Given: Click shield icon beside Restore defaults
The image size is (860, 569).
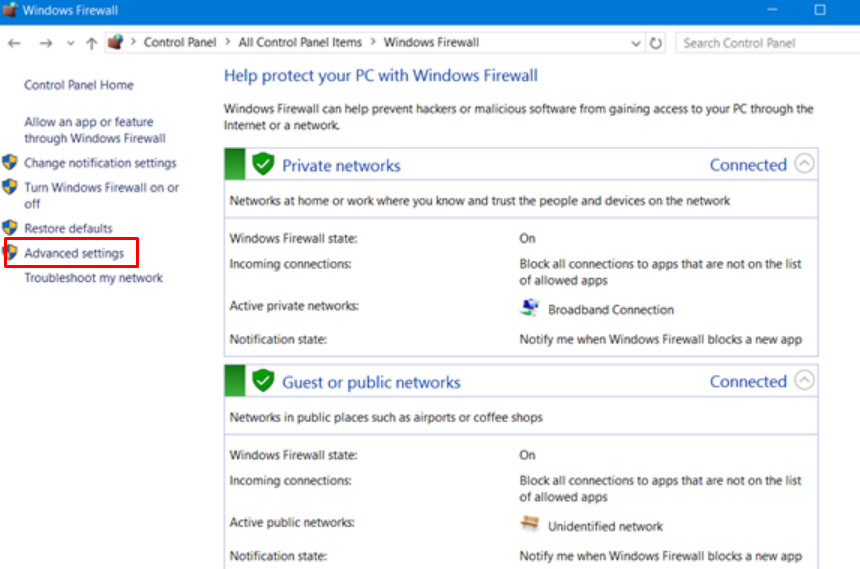Looking at the screenshot, I should (x=10, y=228).
